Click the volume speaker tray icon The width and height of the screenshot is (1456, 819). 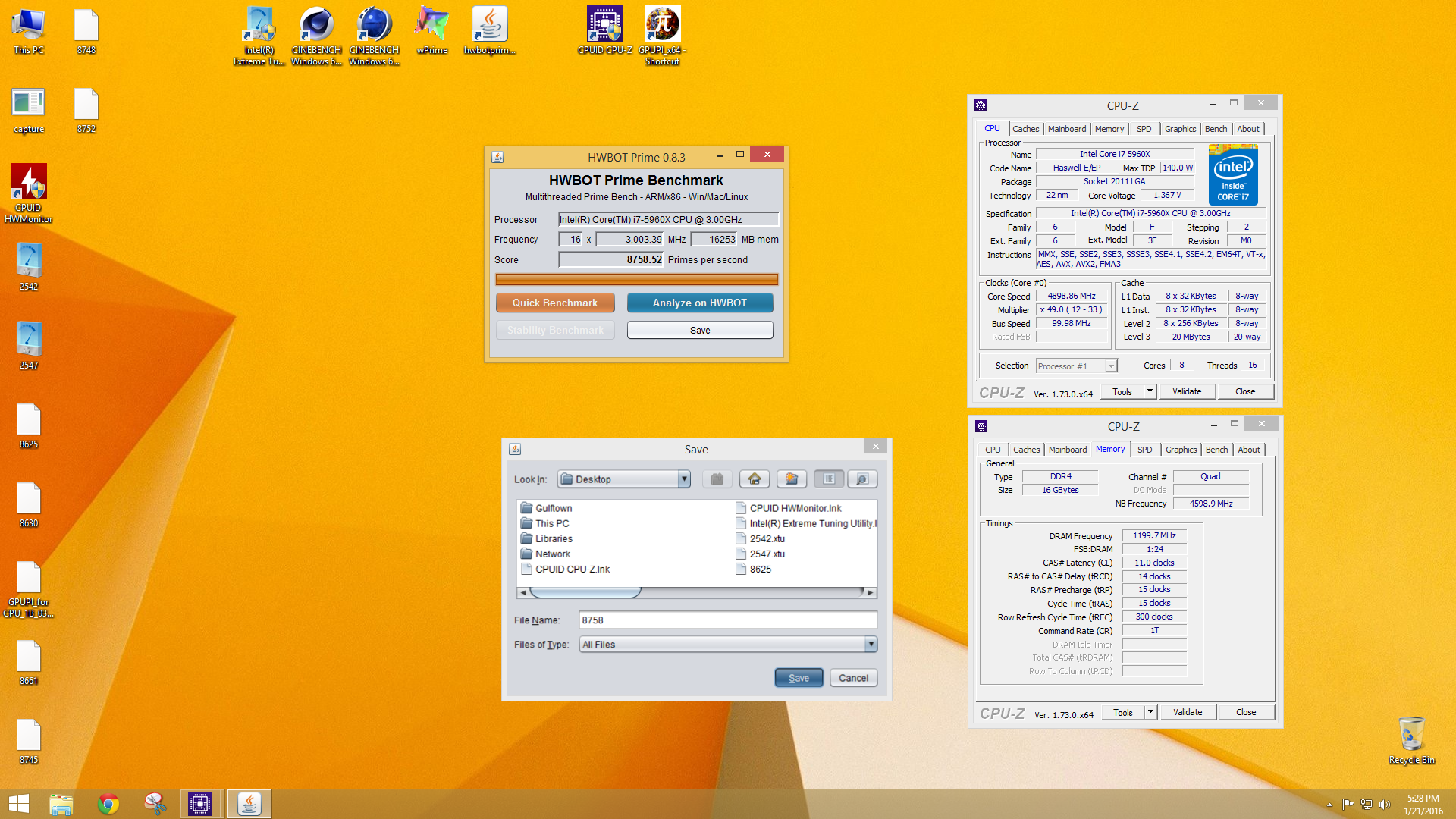(x=1385, y=805)
